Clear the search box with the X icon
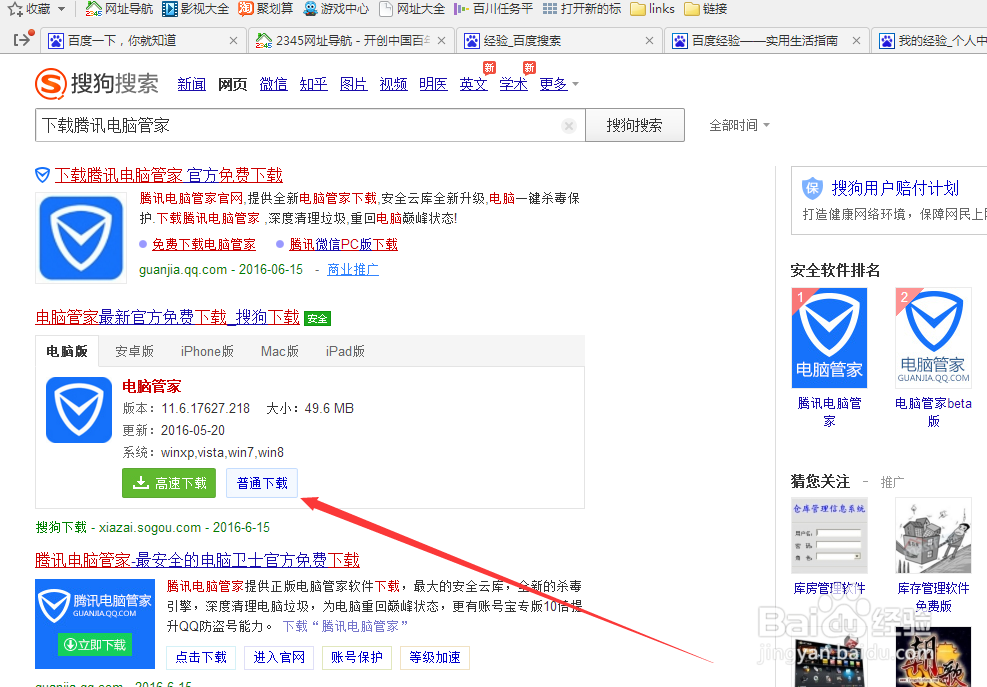This screenshot has height=687, width=987. click(x=569, y=126)
